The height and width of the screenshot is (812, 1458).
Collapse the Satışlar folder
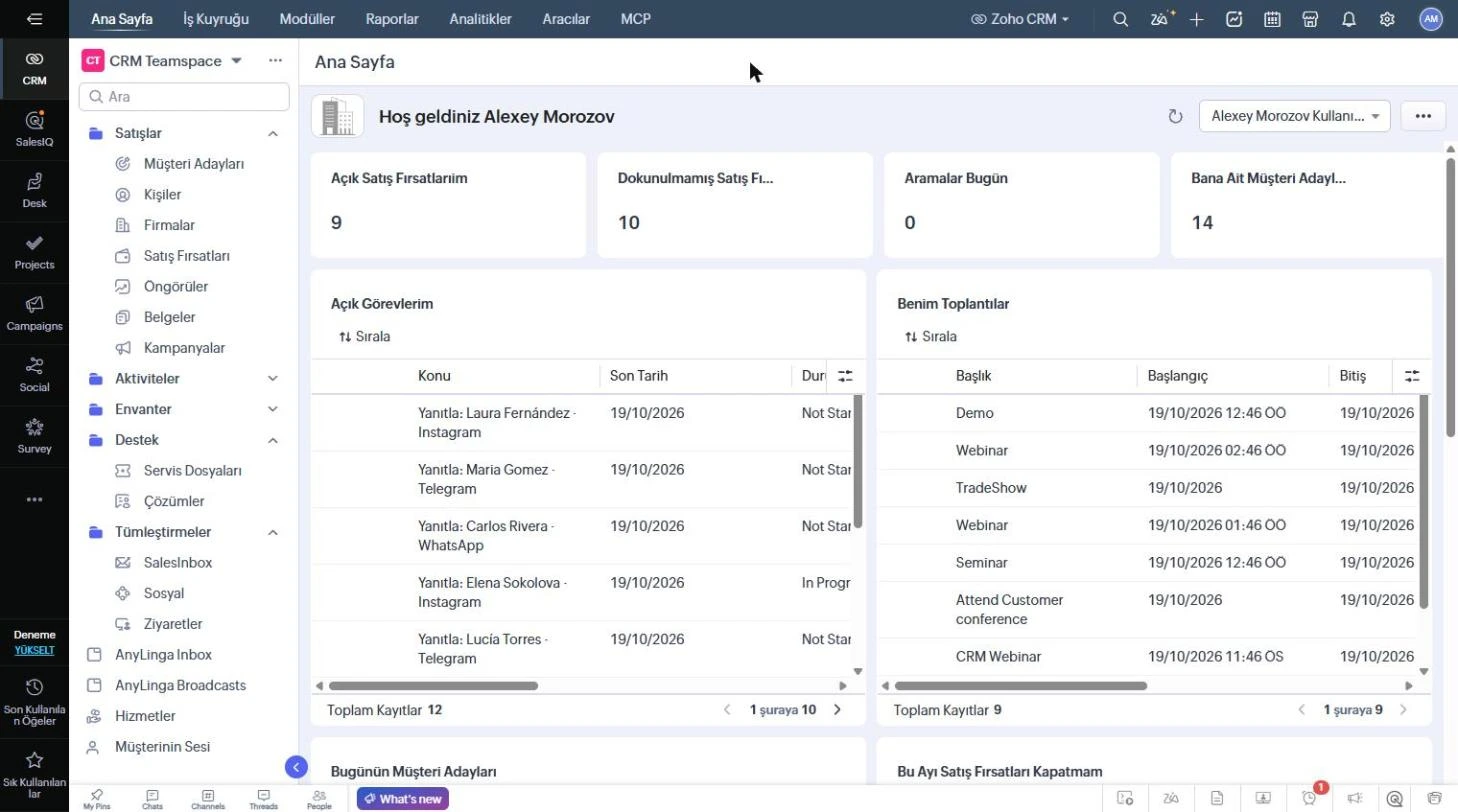click(272, 133)
